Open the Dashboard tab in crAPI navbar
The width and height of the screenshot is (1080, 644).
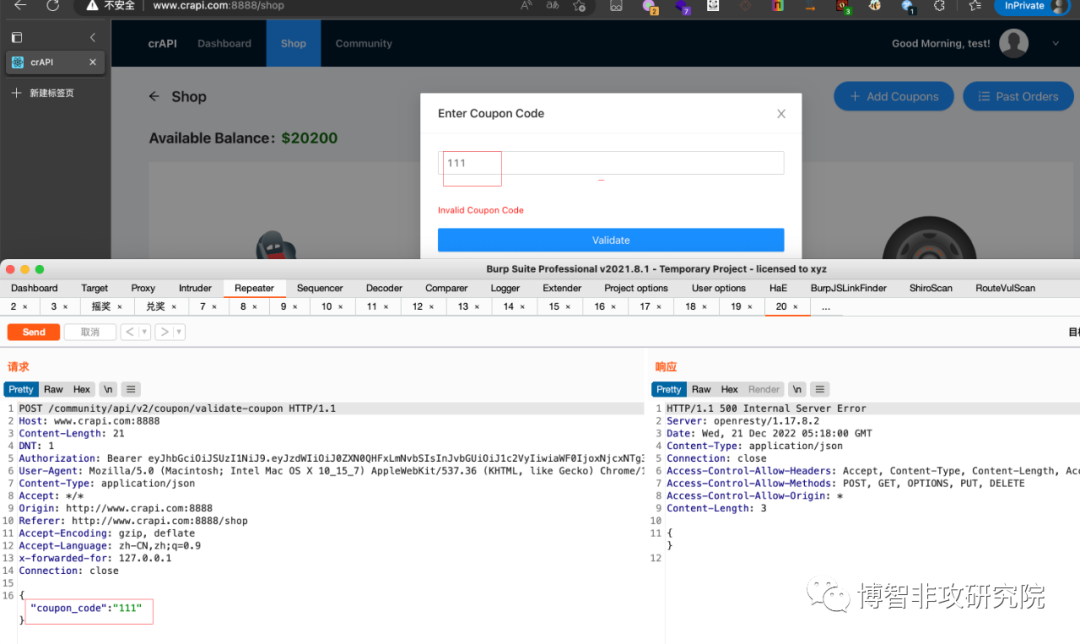(x=225, y=43)
